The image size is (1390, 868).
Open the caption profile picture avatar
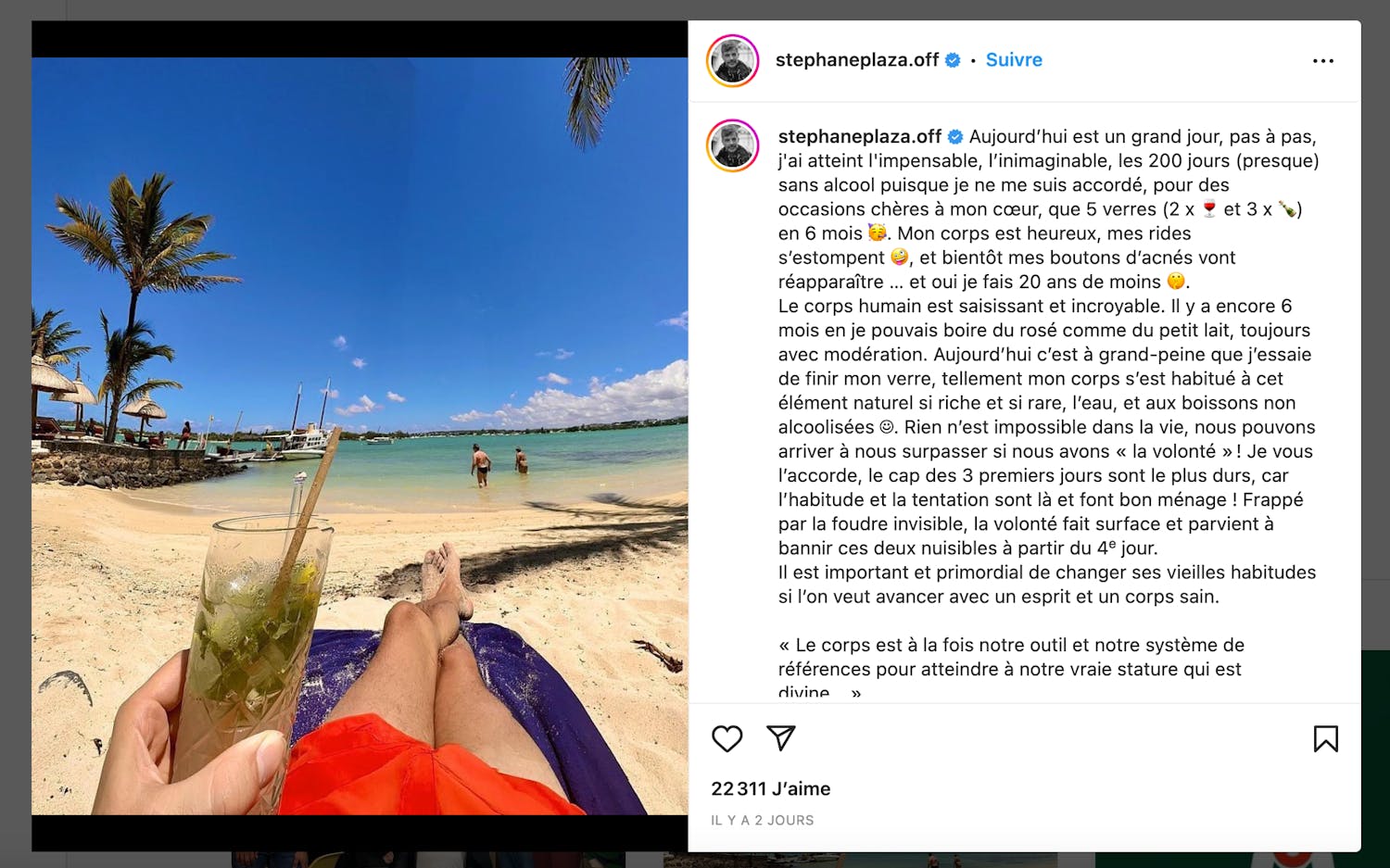click(733, 145)
